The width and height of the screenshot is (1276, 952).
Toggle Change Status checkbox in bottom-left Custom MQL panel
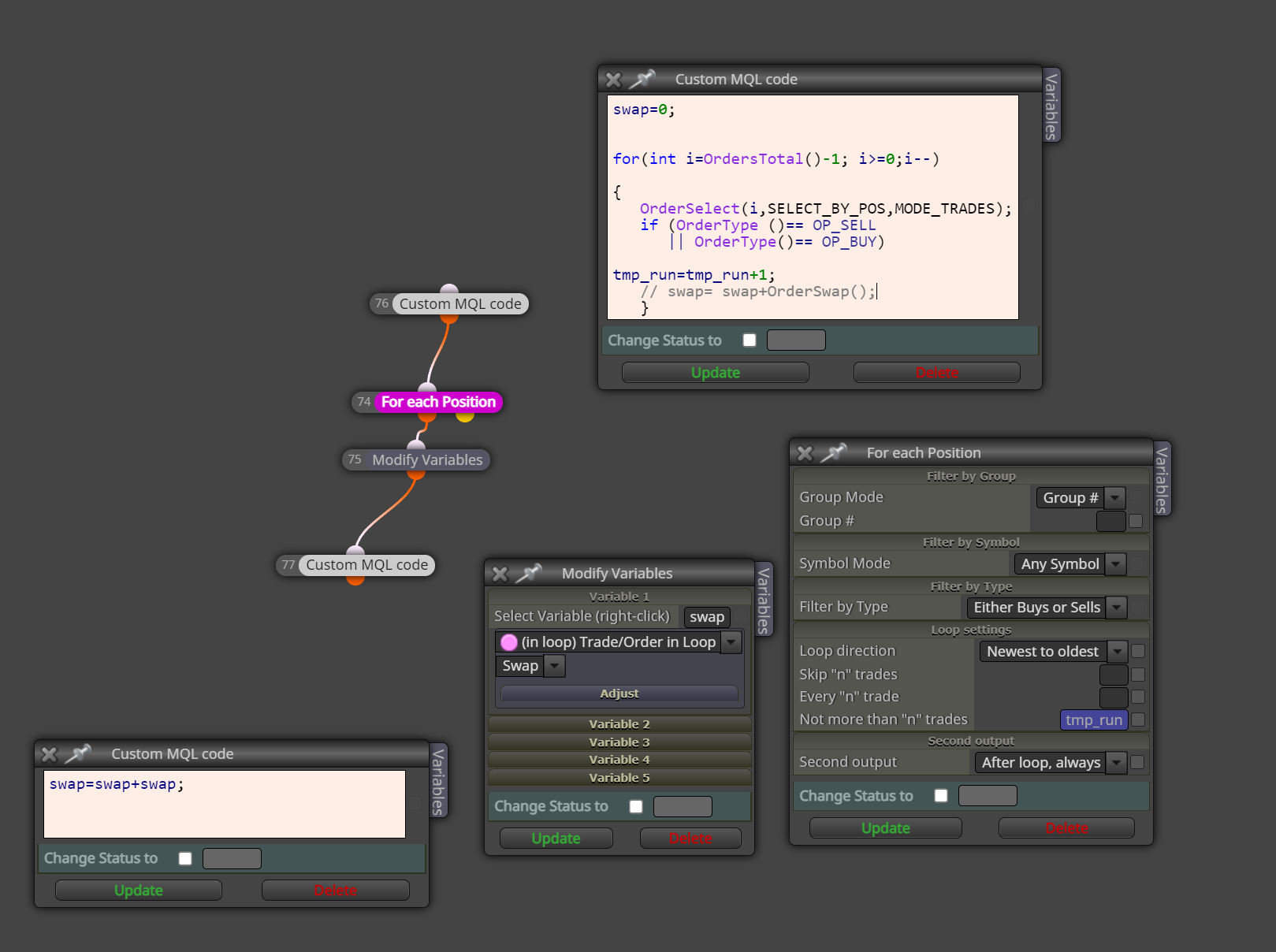pos(185,858)
